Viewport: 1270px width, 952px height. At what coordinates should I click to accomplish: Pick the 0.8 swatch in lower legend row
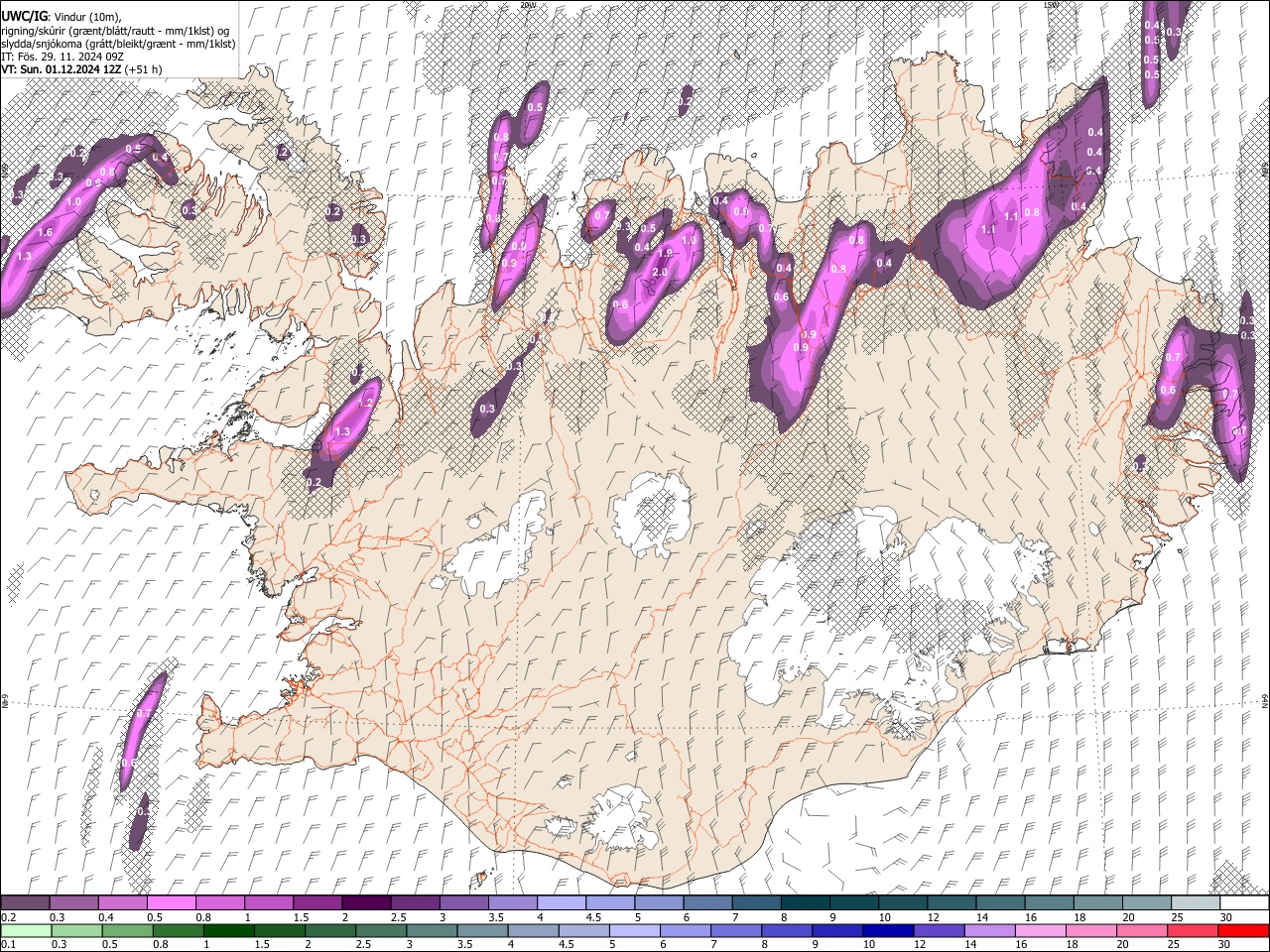[x=178, y=930]
